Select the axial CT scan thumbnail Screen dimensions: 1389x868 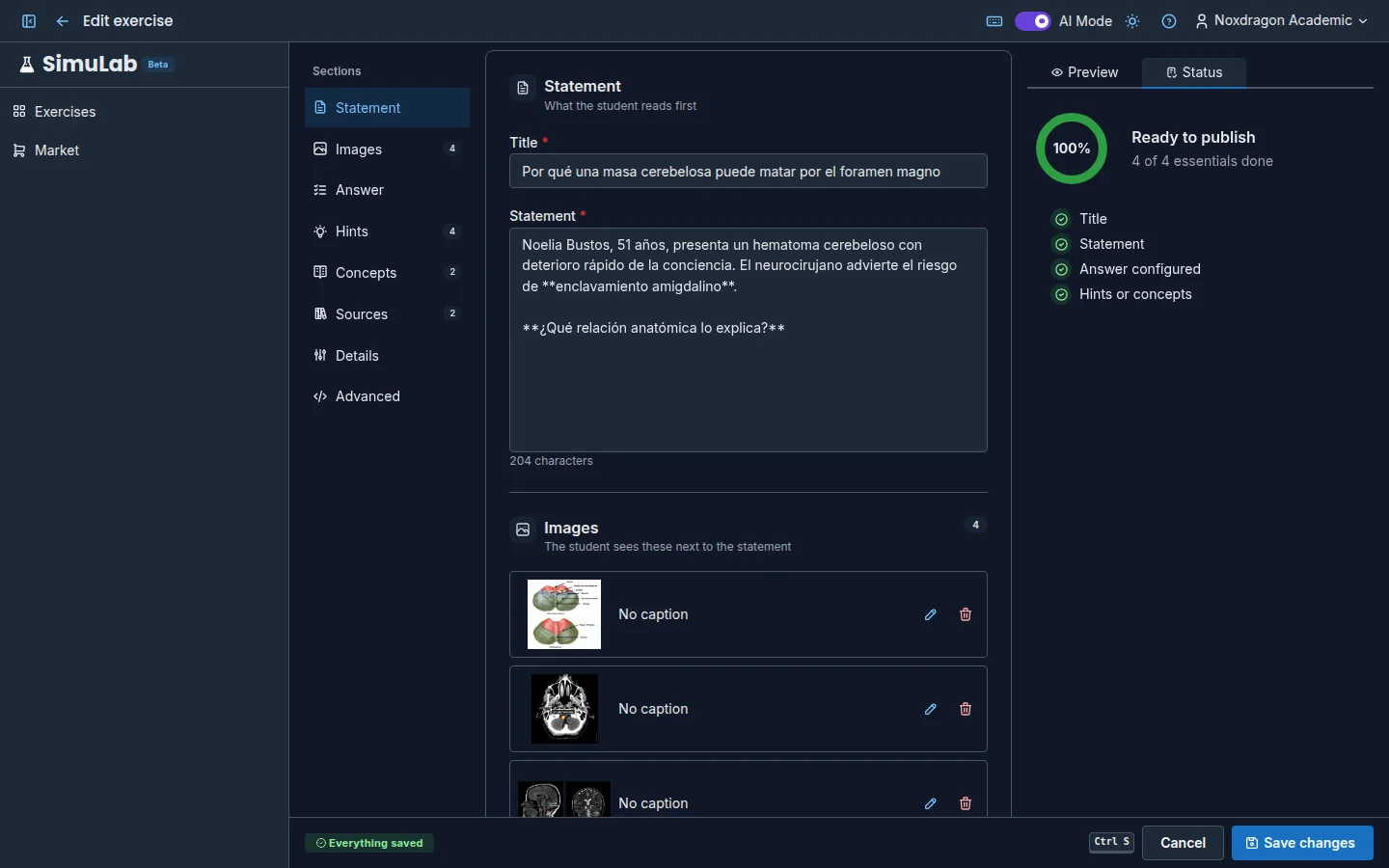[x=564, y=709]
